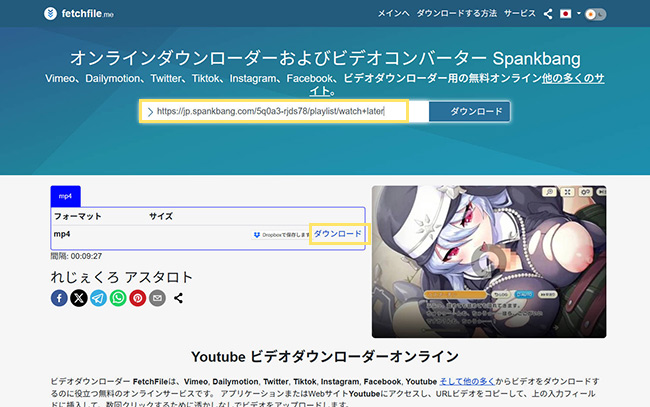Open the そして他の多く link
The image size is (650, 407).
[x=467, y=381]
